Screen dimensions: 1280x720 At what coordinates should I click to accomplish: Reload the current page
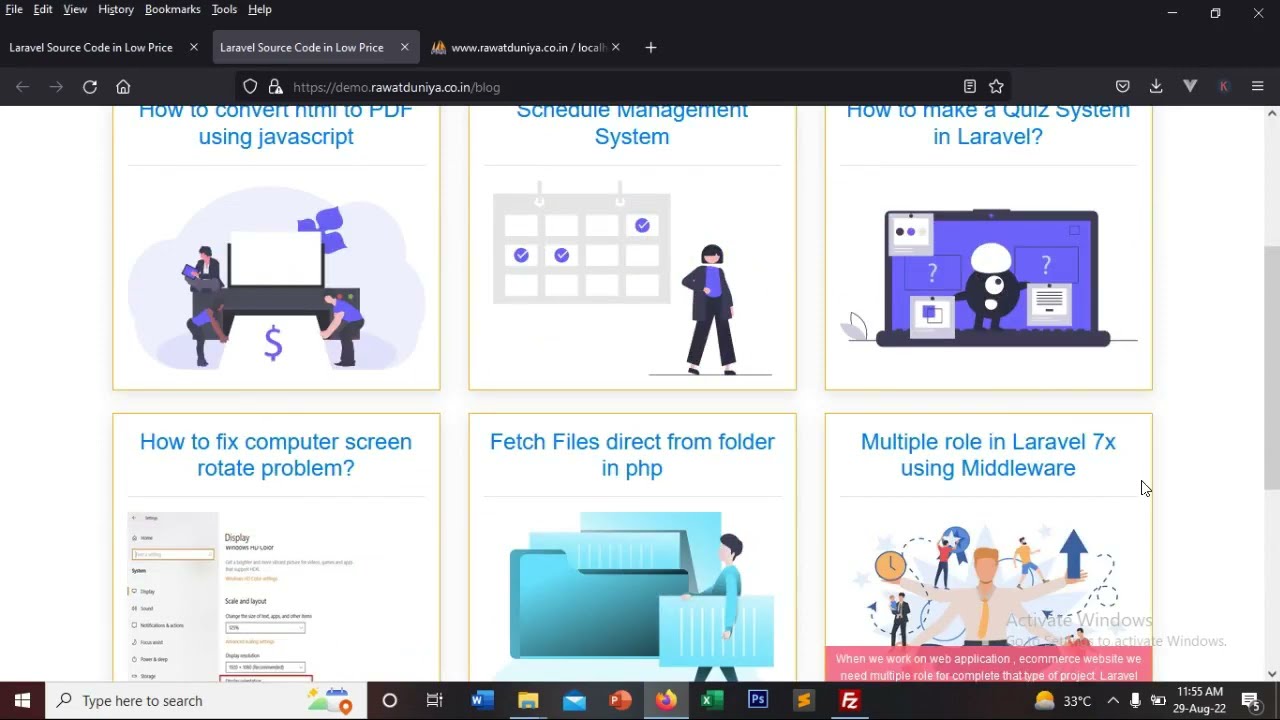[90, 87]
